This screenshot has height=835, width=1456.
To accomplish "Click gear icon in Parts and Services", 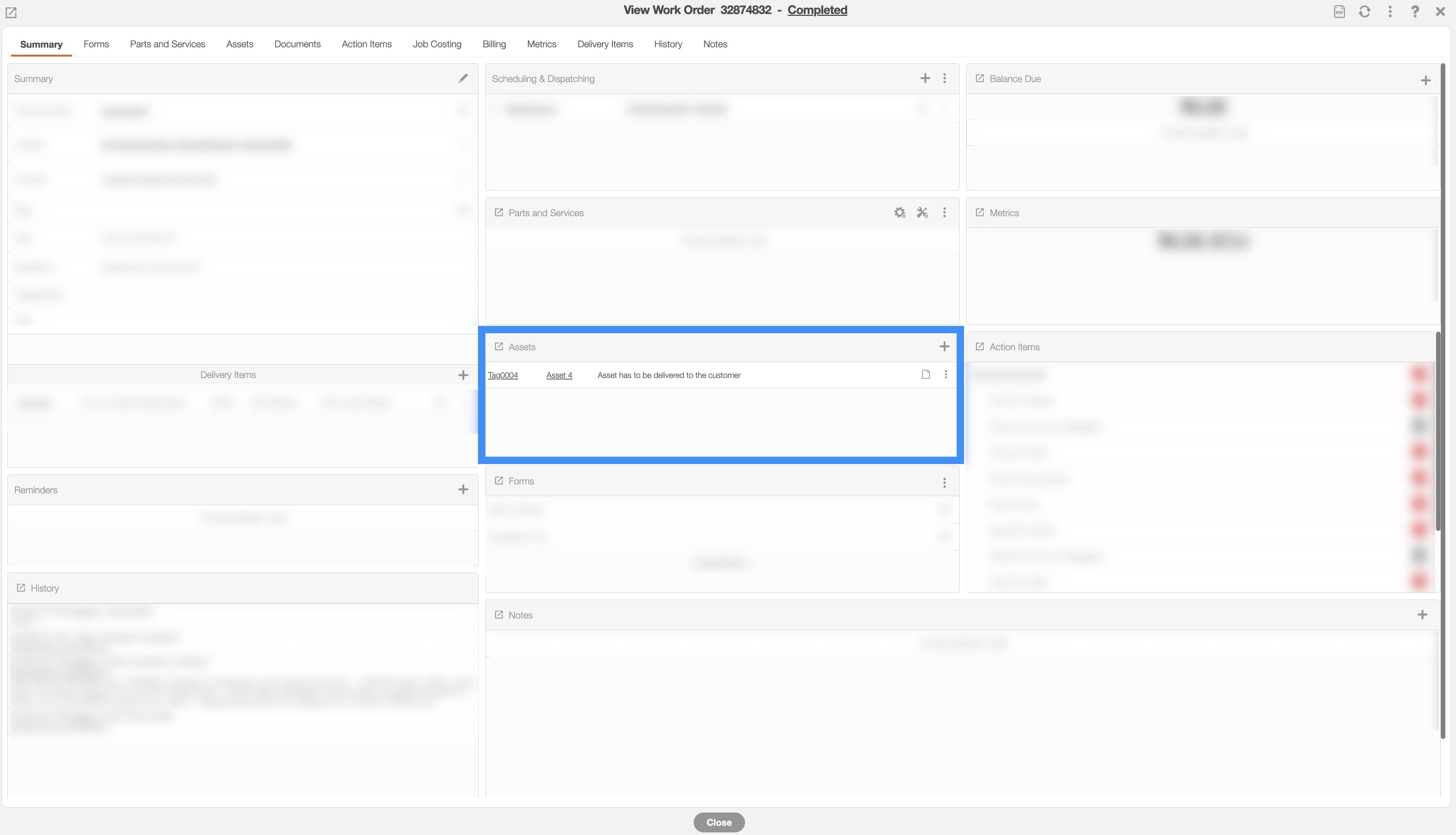I will (x=899, y=213).
